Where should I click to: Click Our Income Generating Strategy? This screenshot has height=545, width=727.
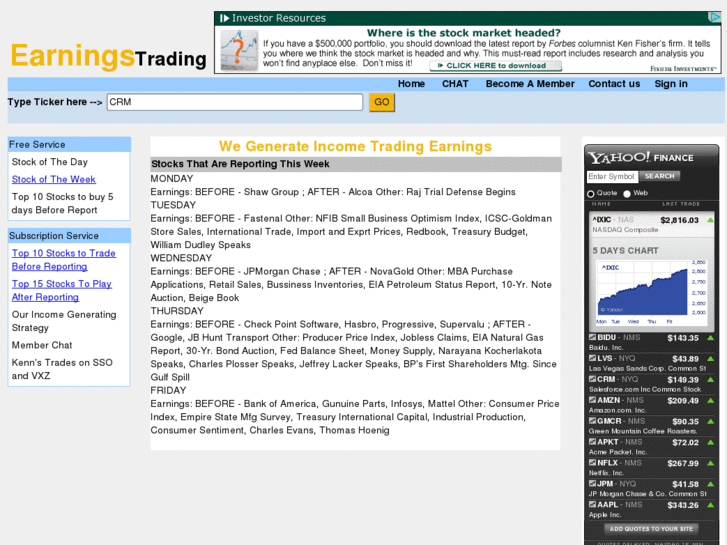(64, 321)
